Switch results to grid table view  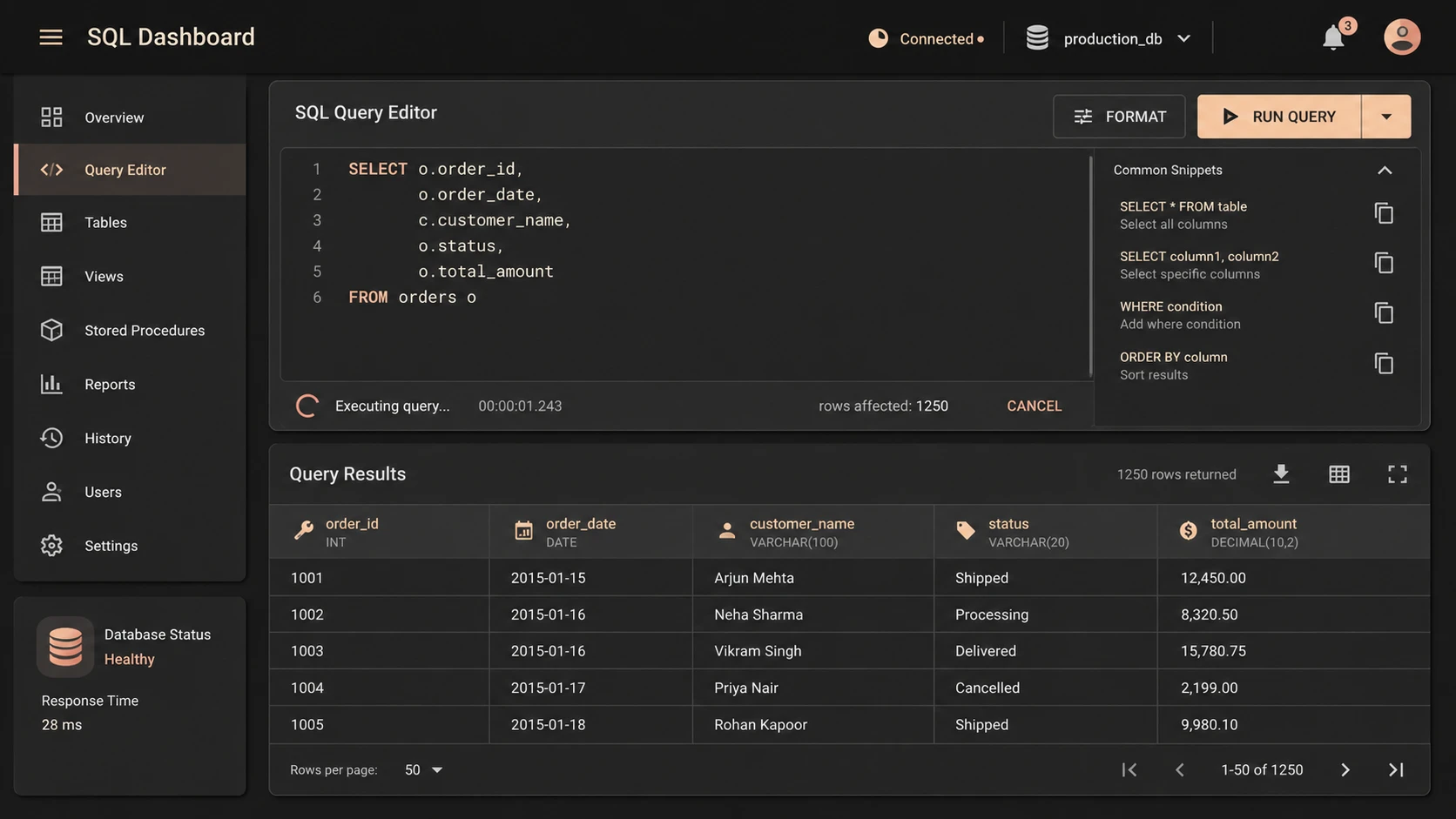click(1339, 473)
